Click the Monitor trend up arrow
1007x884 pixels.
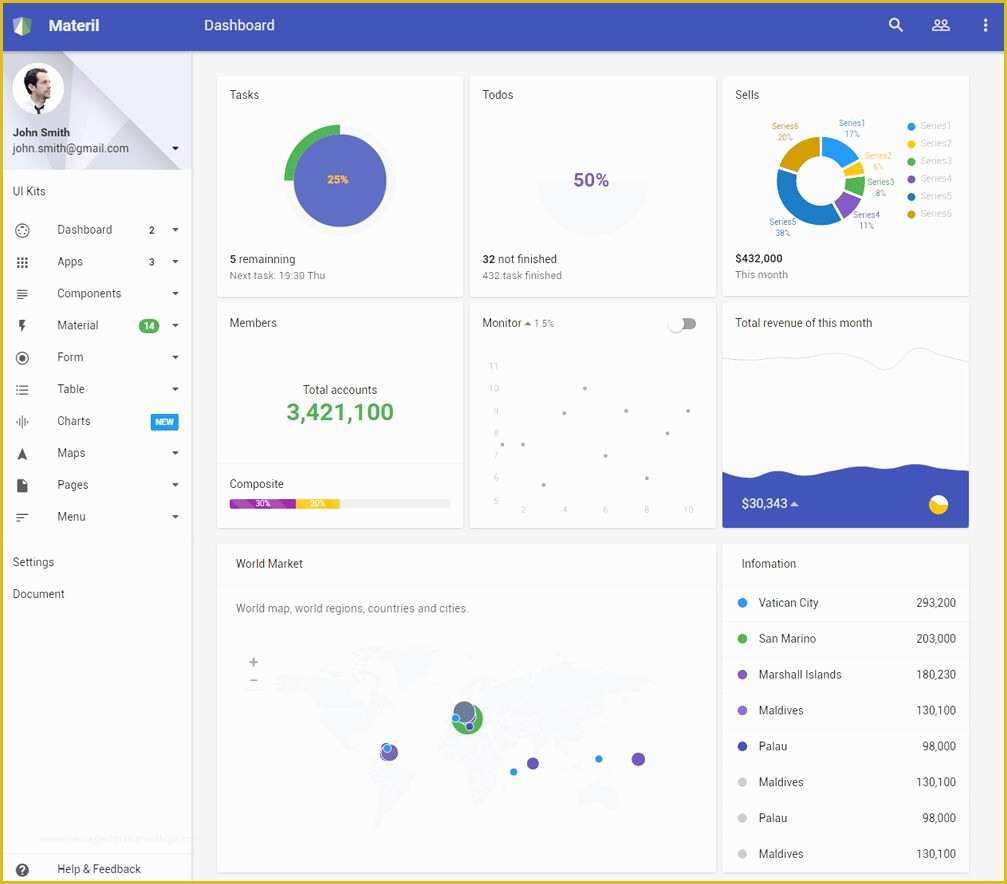coord(528,324)
